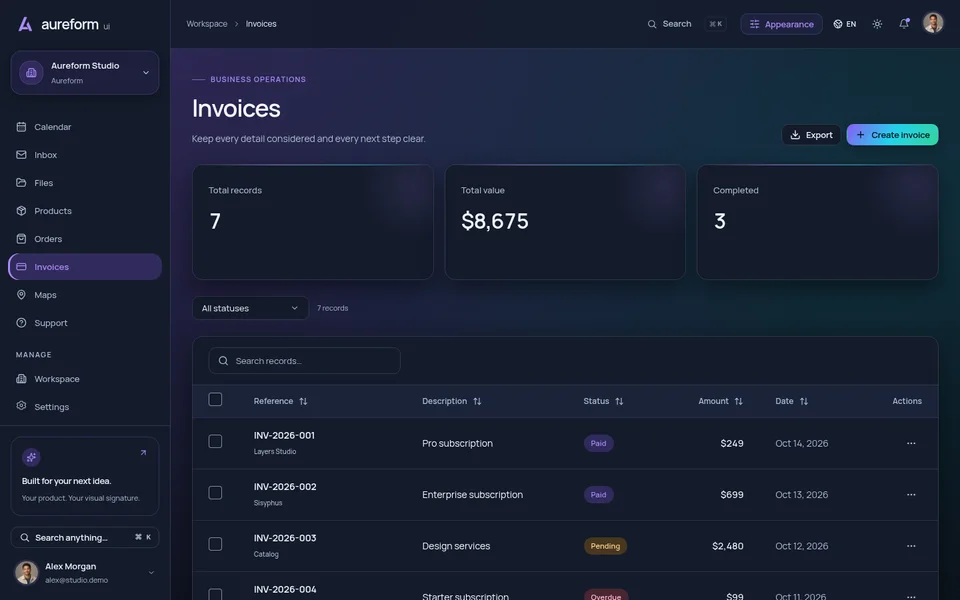
Task: Open Maps in the sidebar
Action: coord(84,295)
